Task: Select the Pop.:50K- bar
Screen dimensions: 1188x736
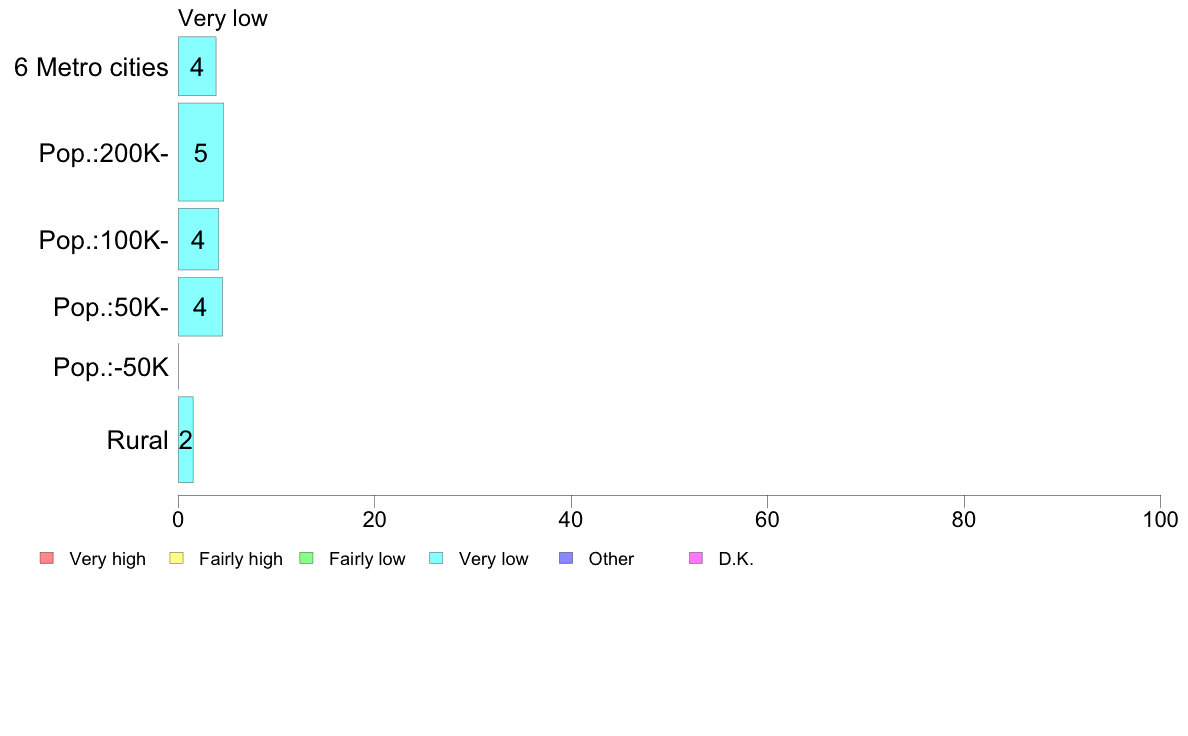Action: pyautogui.click(x=200, y=307)
